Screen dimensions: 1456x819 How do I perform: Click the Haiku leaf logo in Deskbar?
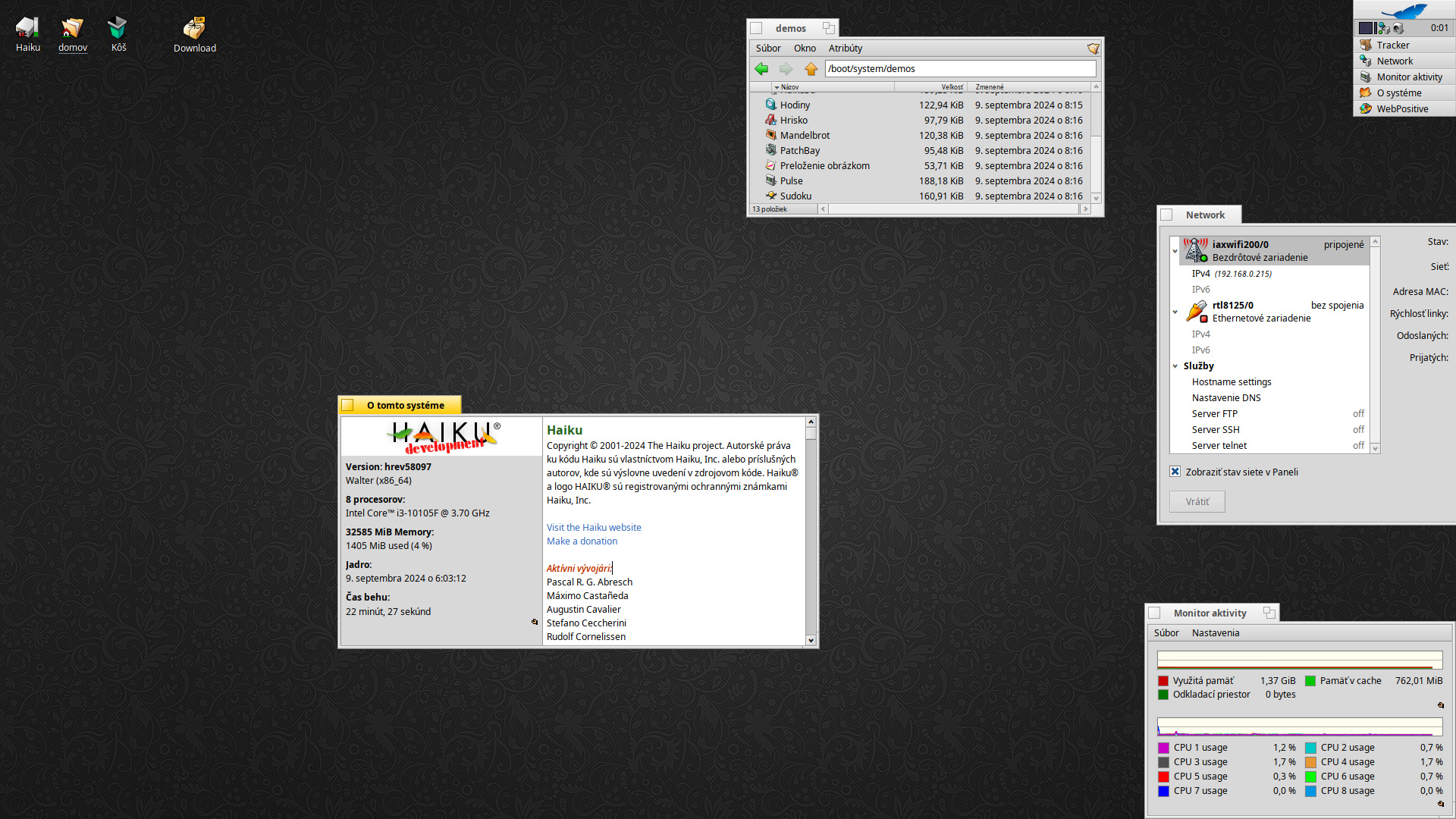tap(1404, 11)
